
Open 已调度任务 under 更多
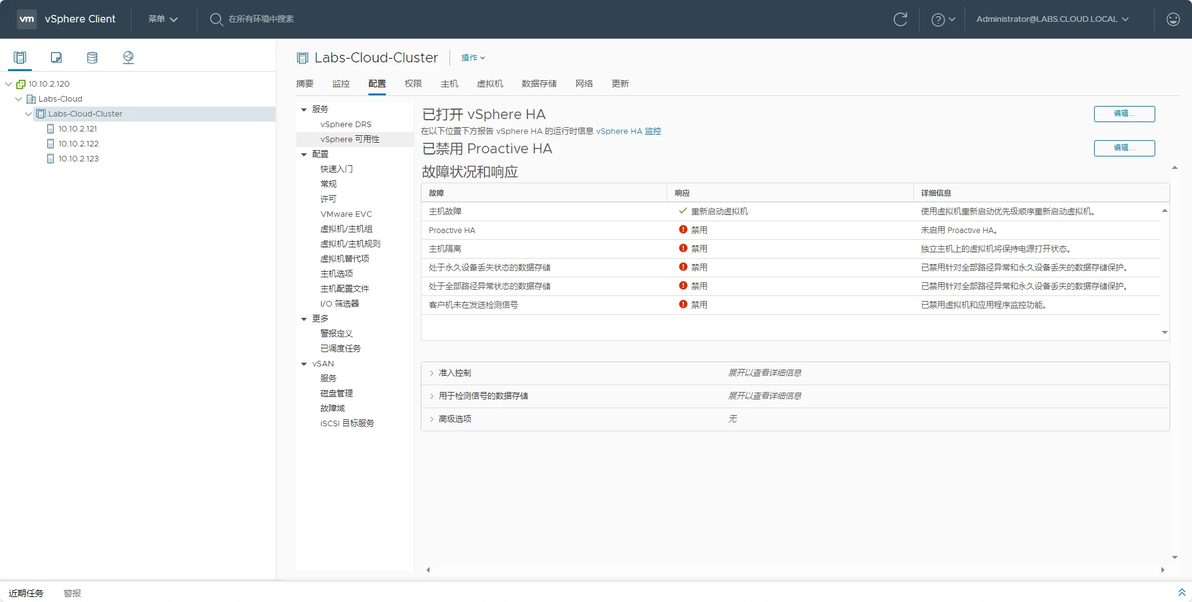(x=341, y=348)
